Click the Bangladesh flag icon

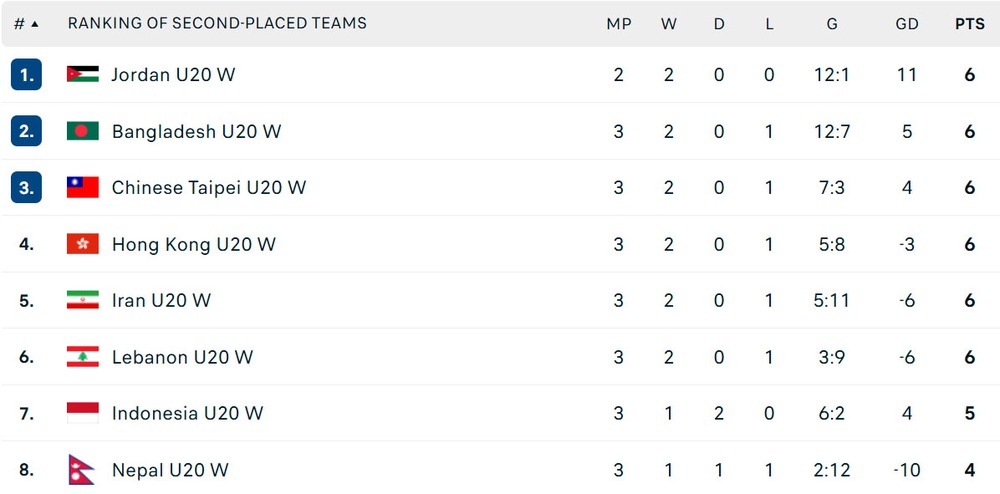83,131
